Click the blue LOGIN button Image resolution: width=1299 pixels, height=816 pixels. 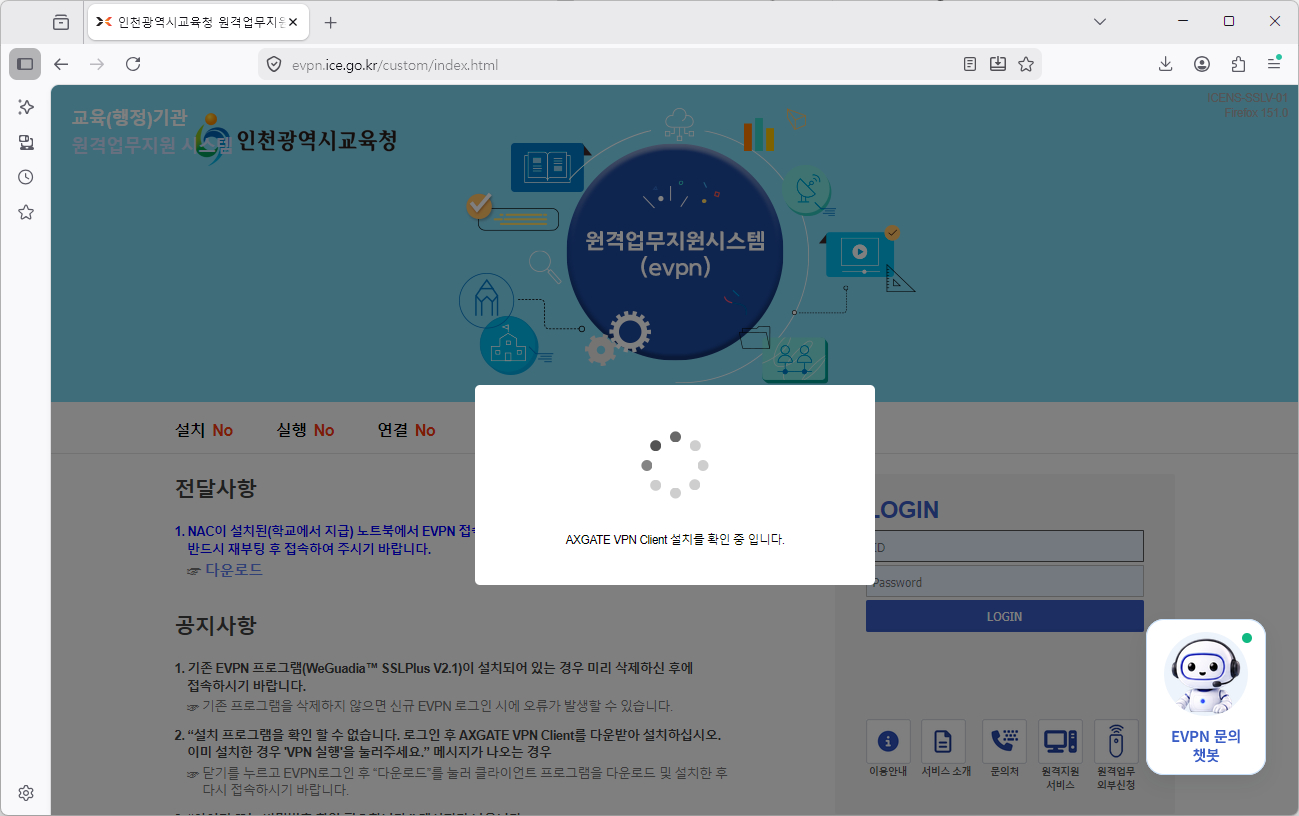1004,616
